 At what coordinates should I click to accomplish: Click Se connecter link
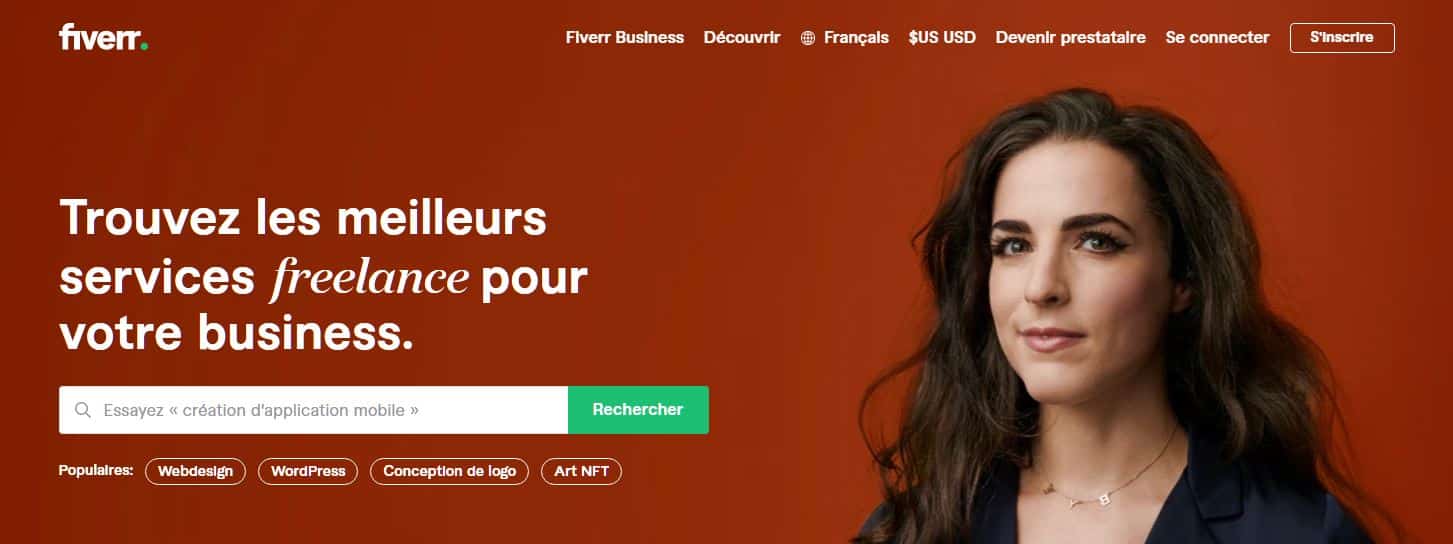pos(1217,37)
